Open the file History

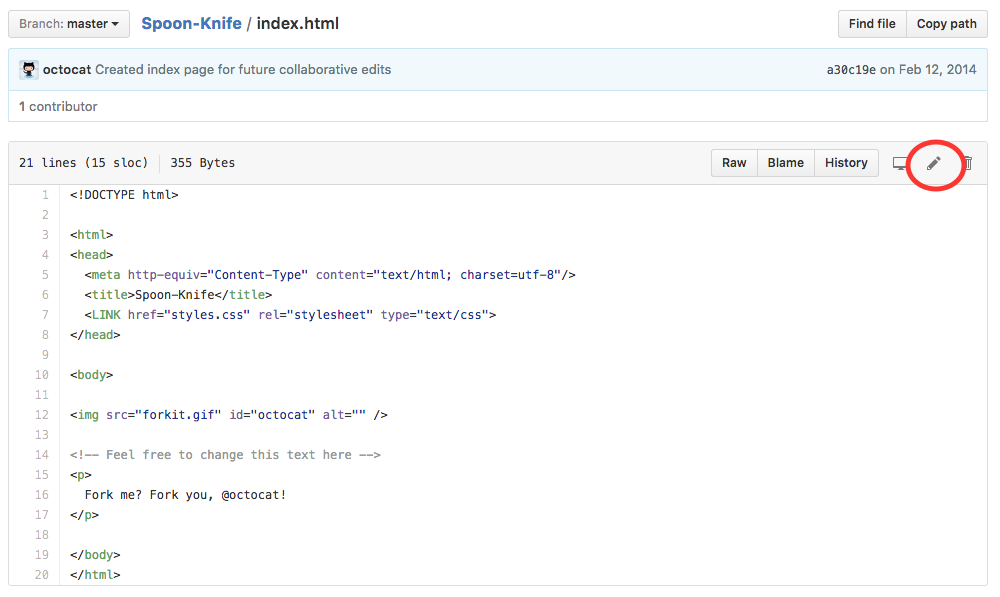click(846, 163)
